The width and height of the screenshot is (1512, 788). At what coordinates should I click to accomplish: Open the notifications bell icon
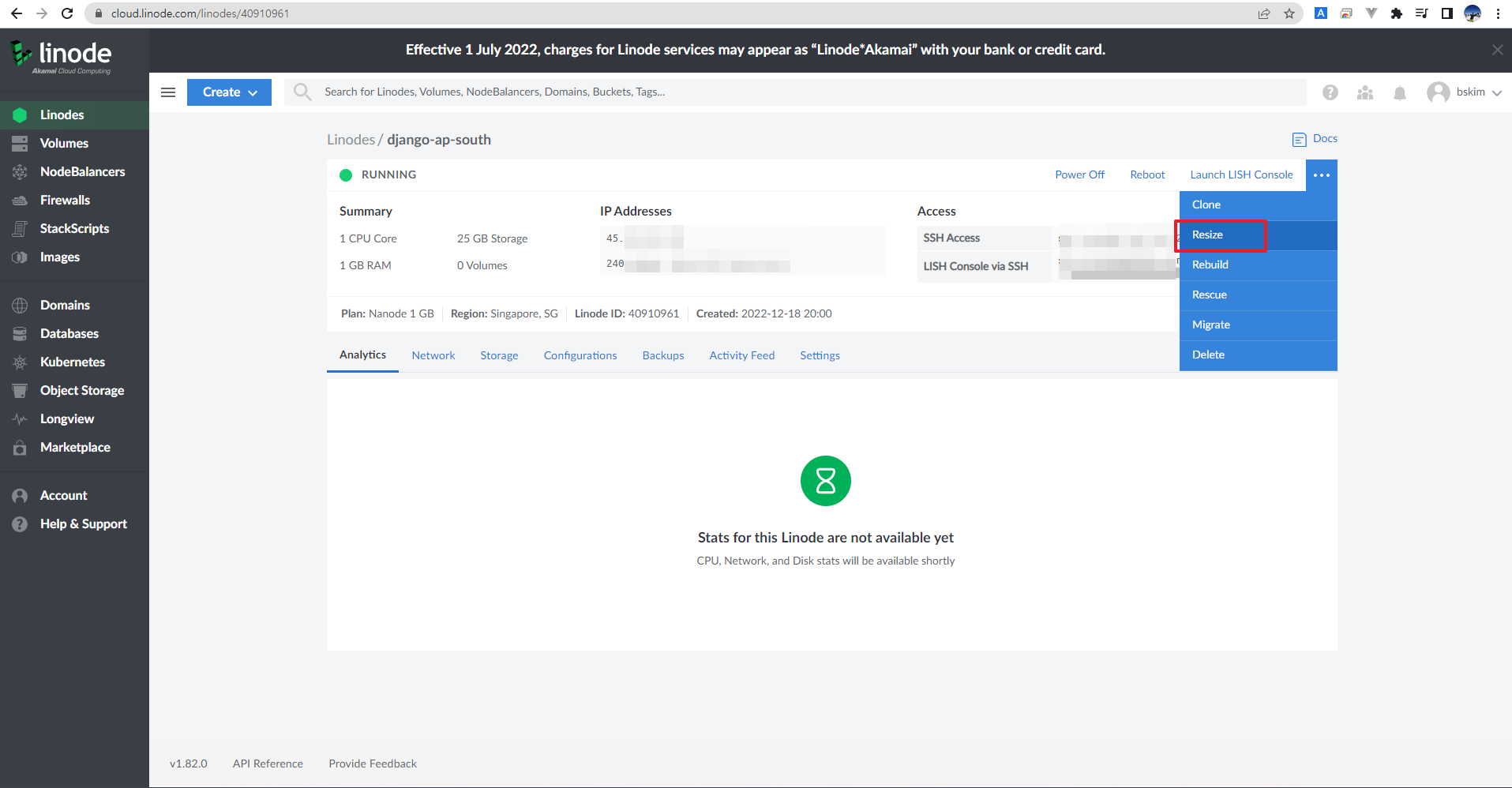click(x=1400, y=93)
